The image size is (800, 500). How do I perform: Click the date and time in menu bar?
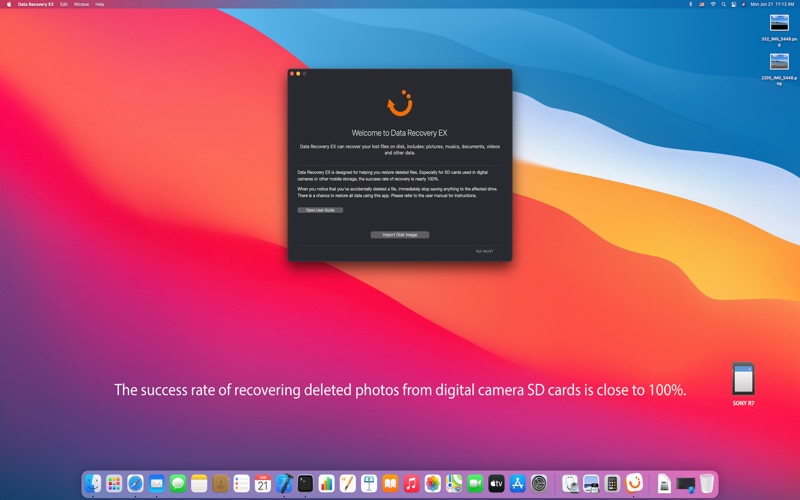coord(772,4)
